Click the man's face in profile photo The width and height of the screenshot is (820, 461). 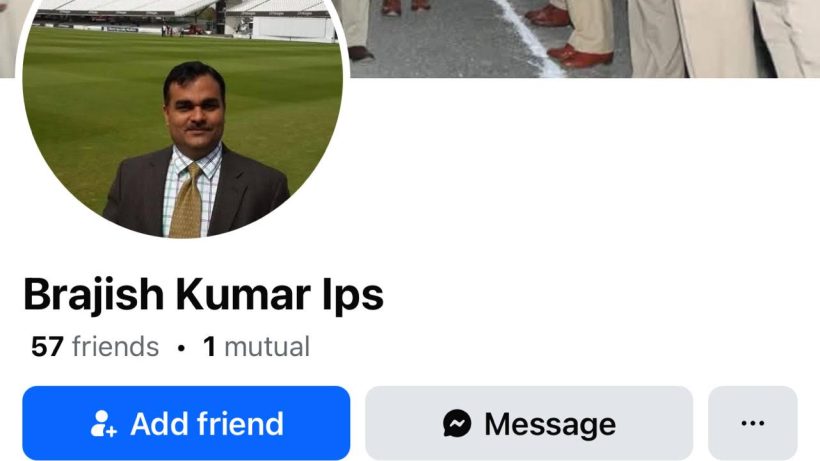(x=195, y=112)
